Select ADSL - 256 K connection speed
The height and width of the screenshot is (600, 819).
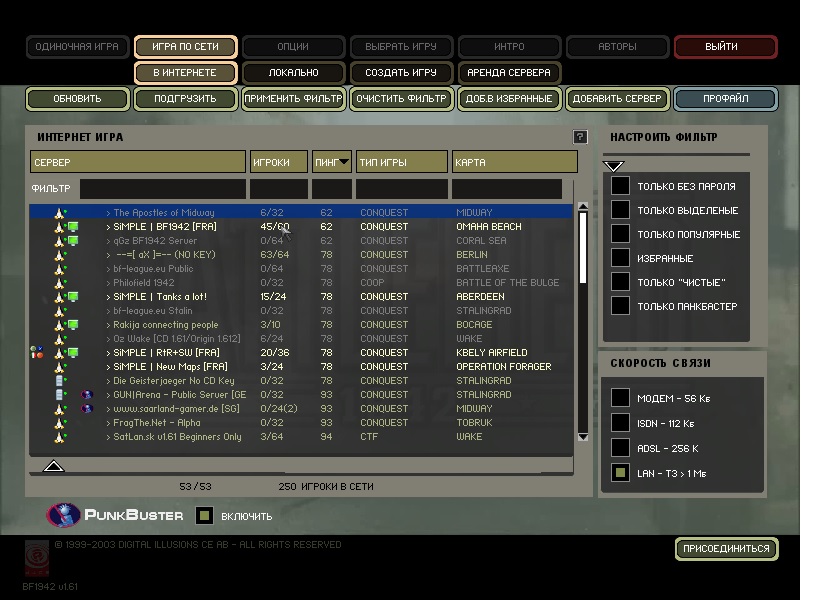(620, 448)
